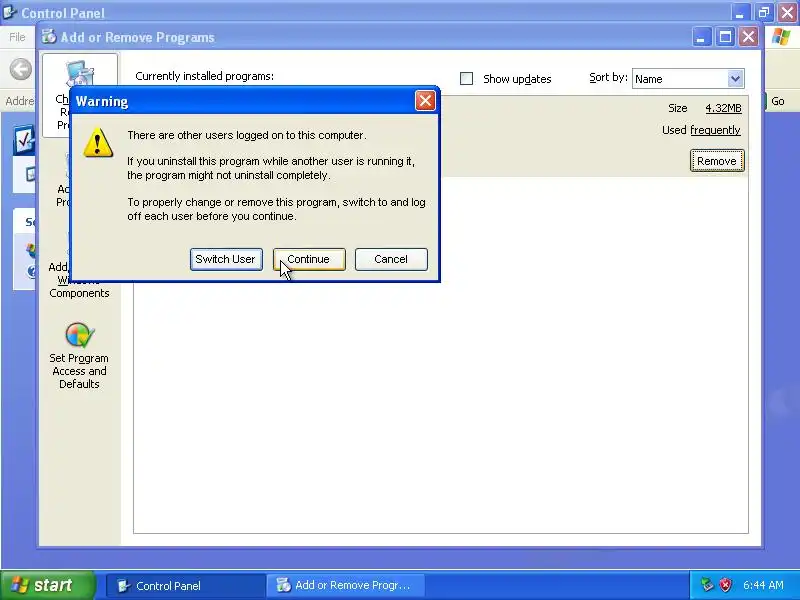Enable the Show updates checkbox
800x600 pixels.
466,79
